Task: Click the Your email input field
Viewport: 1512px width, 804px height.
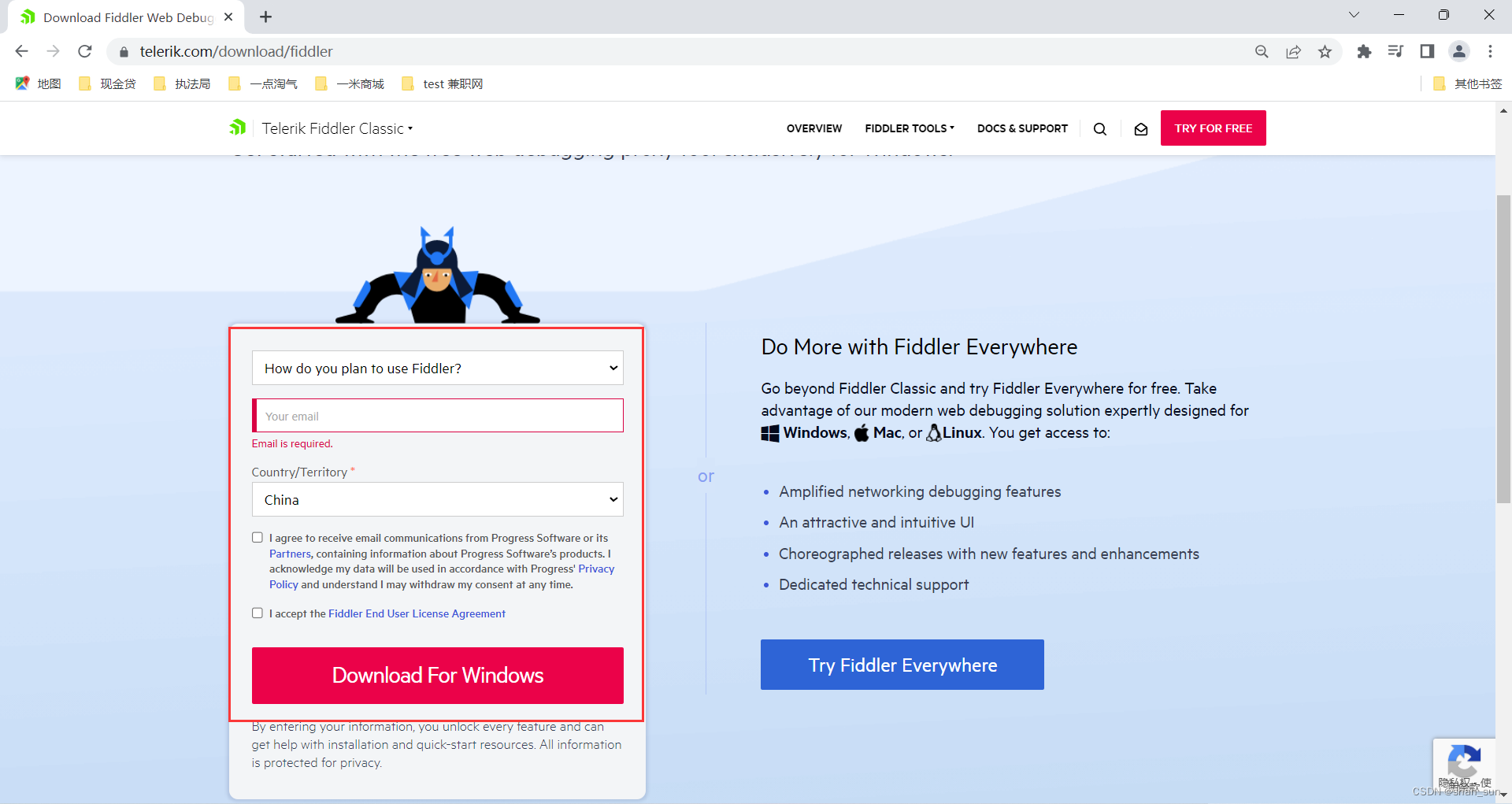Action: pos(438,416)
